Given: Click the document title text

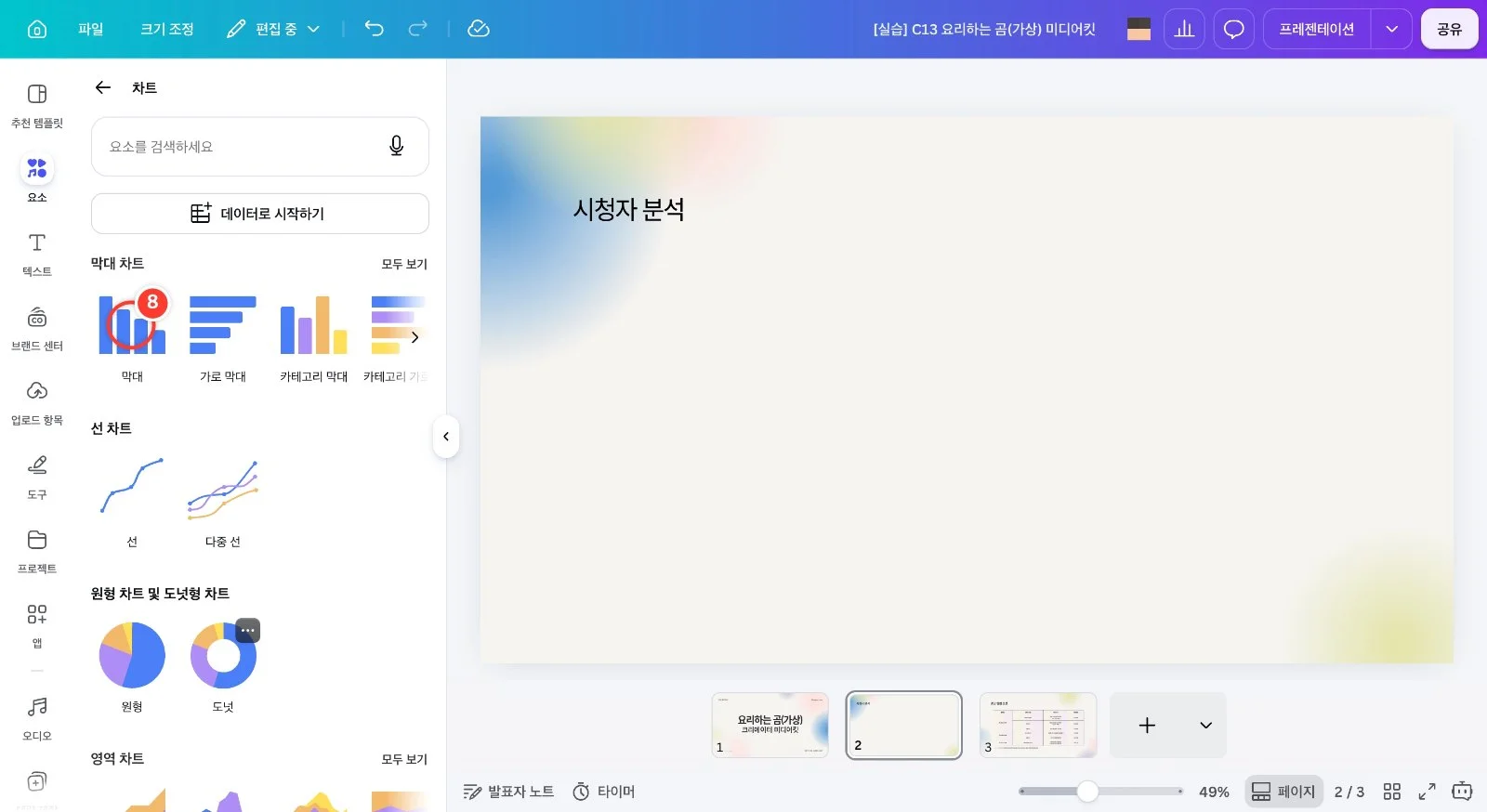Looking at the screenshot, I should pos(984,29).
